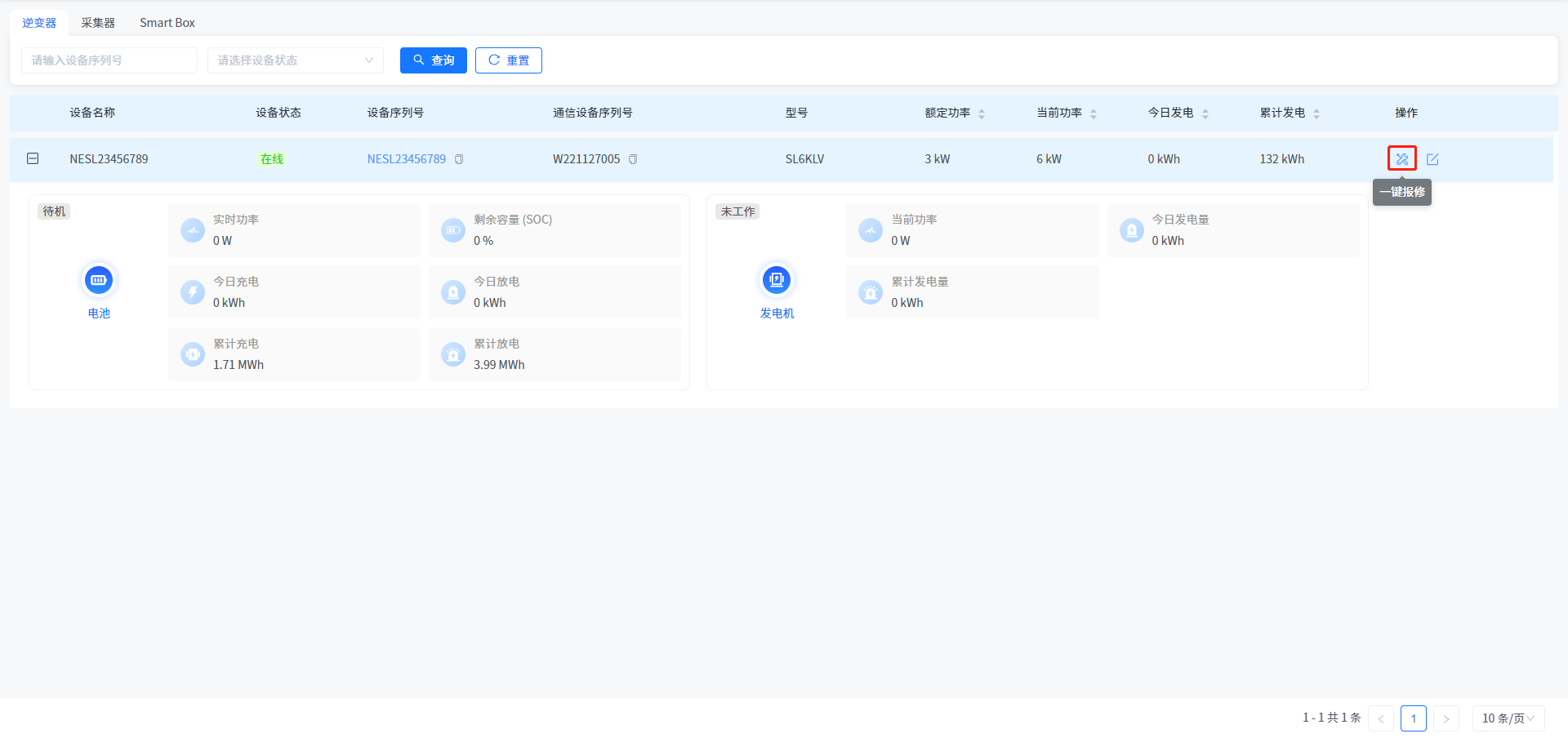Focus the device serial number input field
This screenshot has height=738, width=1568.
pyautogui.click(x=109, y=60)
